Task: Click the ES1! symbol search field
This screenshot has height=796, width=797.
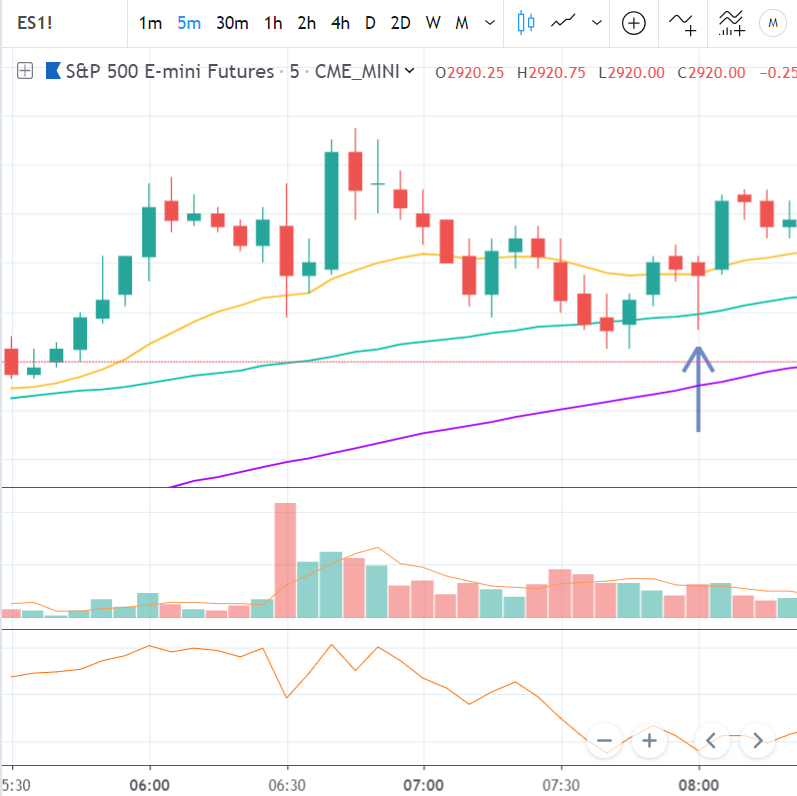Action: pyautogui.click(x=64, y=23)
